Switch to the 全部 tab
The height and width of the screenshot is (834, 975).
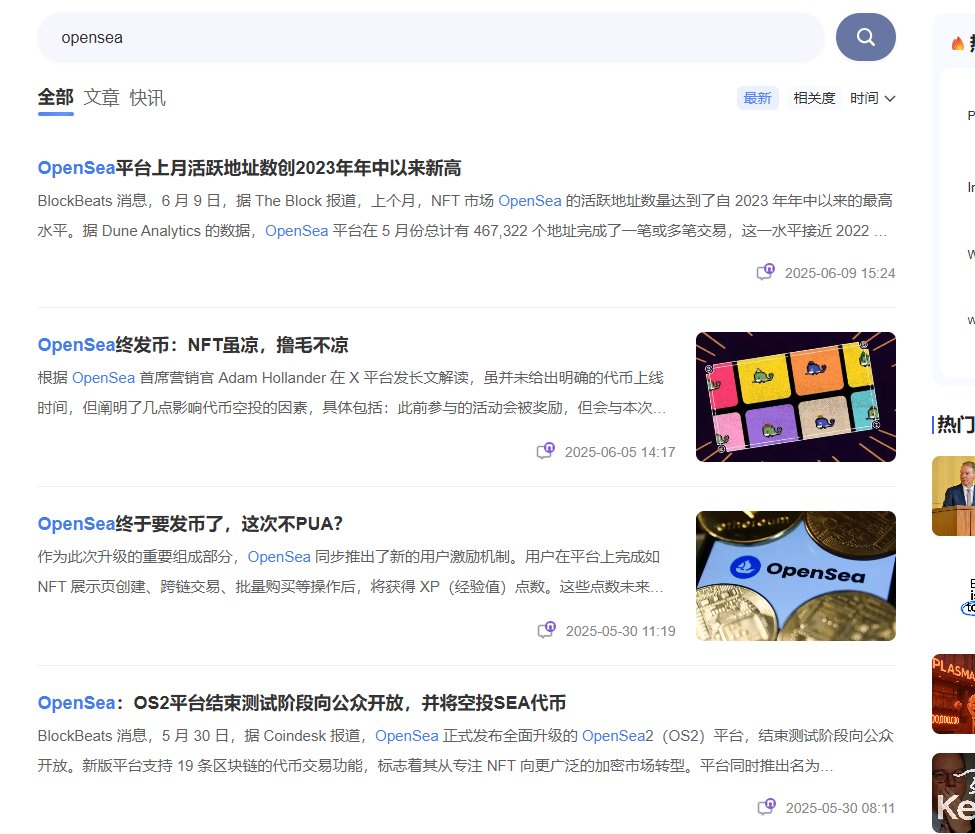tap(55, 98)
